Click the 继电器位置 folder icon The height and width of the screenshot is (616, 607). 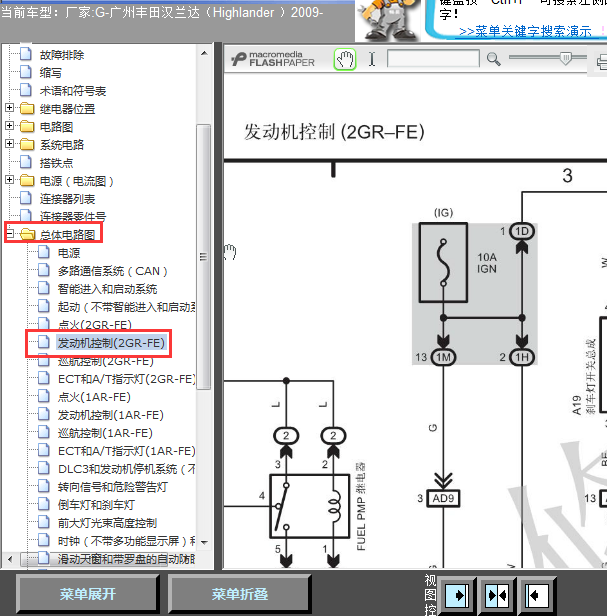[27, 108]
